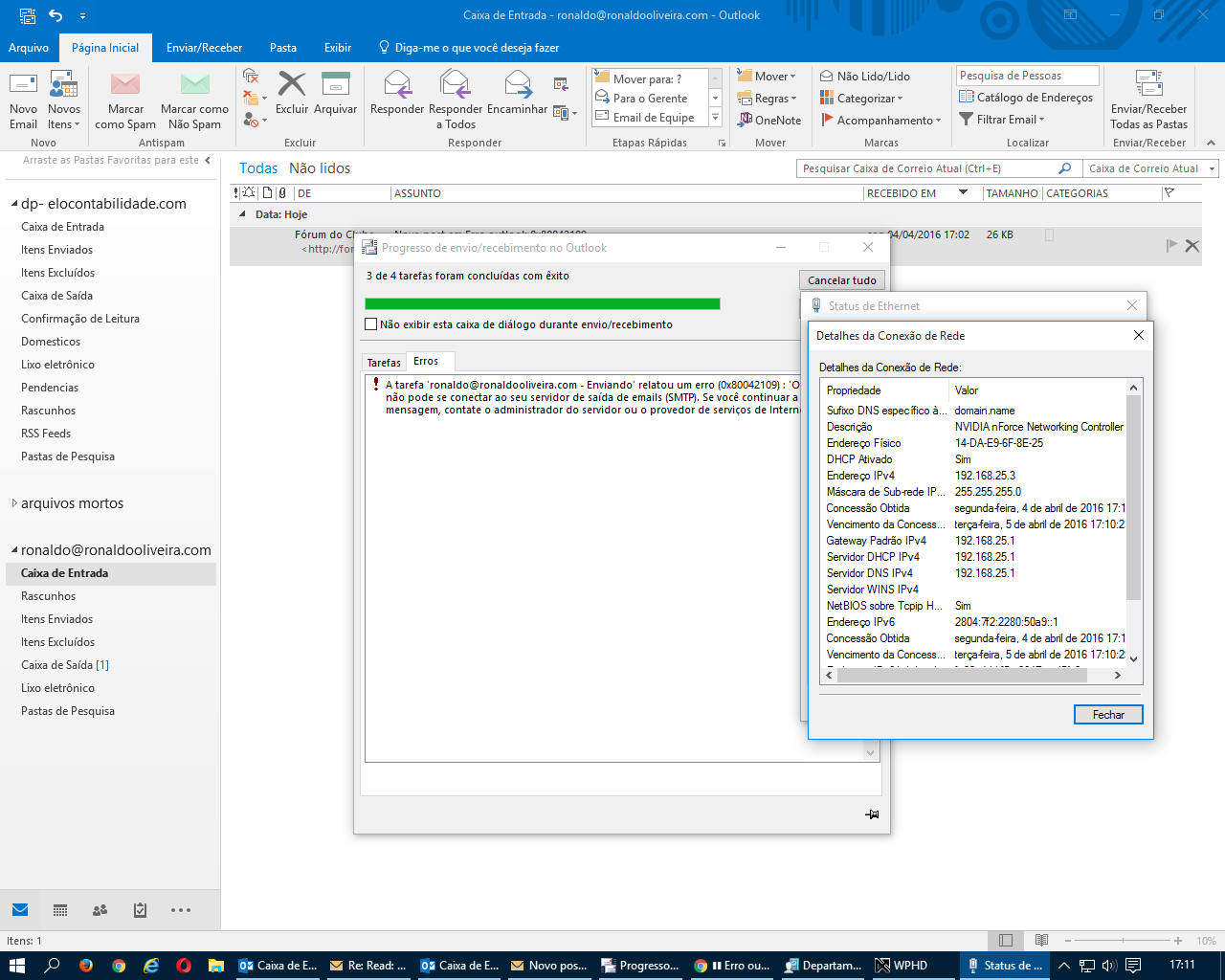This screenshot has height=980, width=1225.
Task: Click horizontal scrollbar in network details list
Action: click(x=962, y=675)
